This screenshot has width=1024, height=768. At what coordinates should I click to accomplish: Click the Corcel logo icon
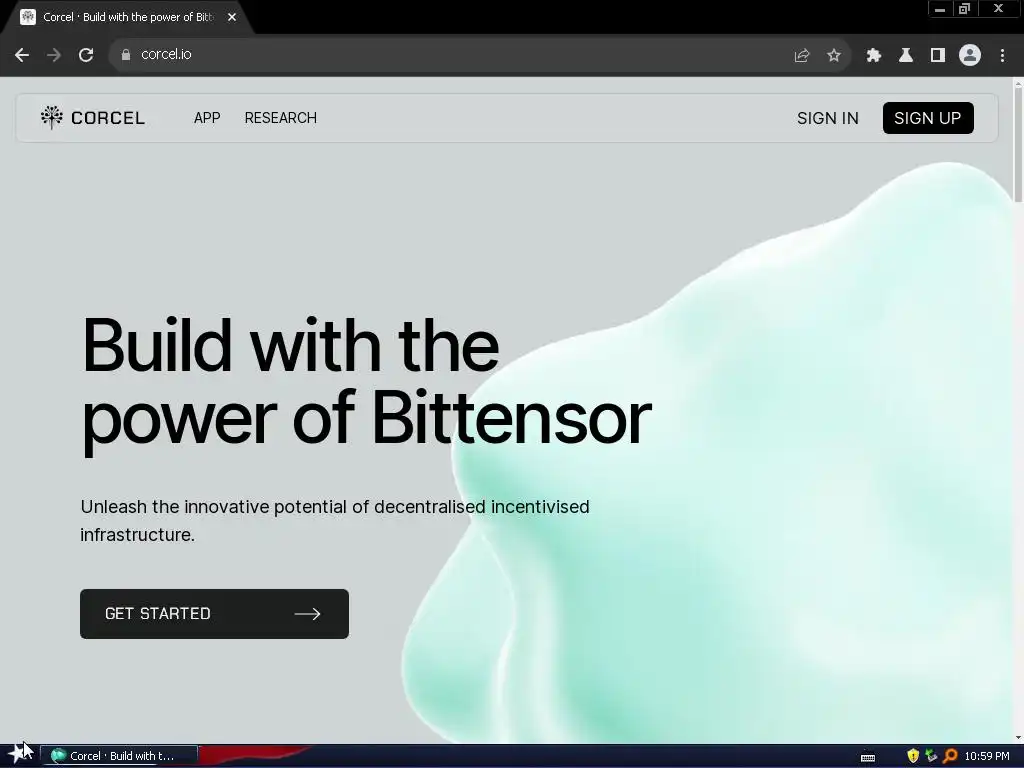point(52,118)
